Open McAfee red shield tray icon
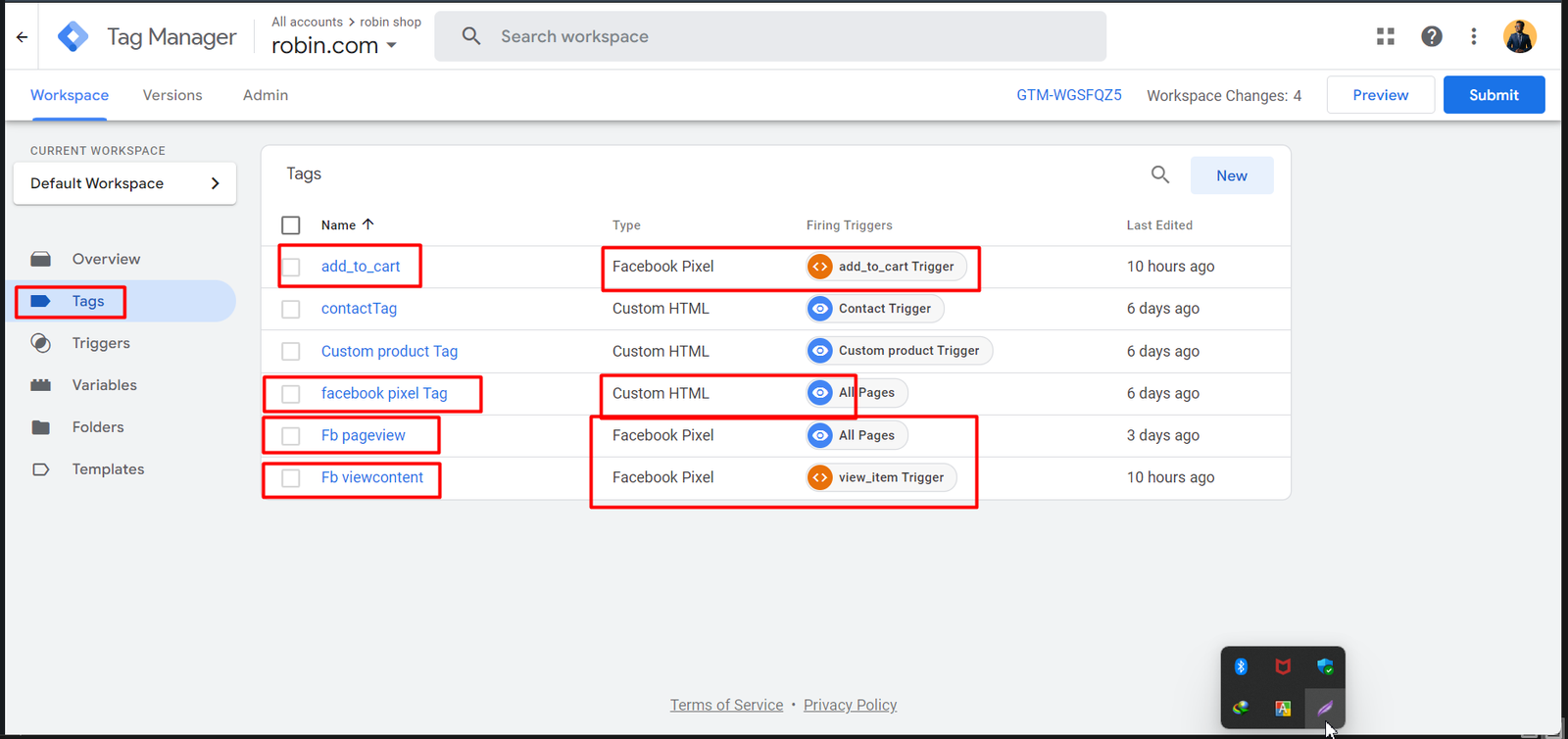1568x739 pixels. pos(1283,666)
